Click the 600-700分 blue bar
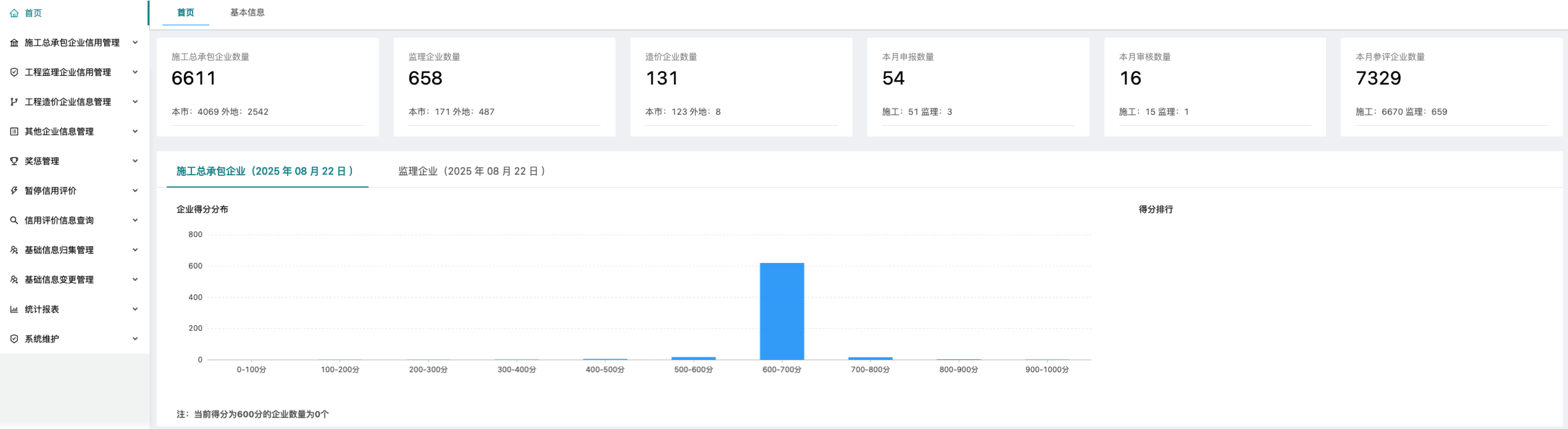1568x429 pixels. click(x=782, y=312)
